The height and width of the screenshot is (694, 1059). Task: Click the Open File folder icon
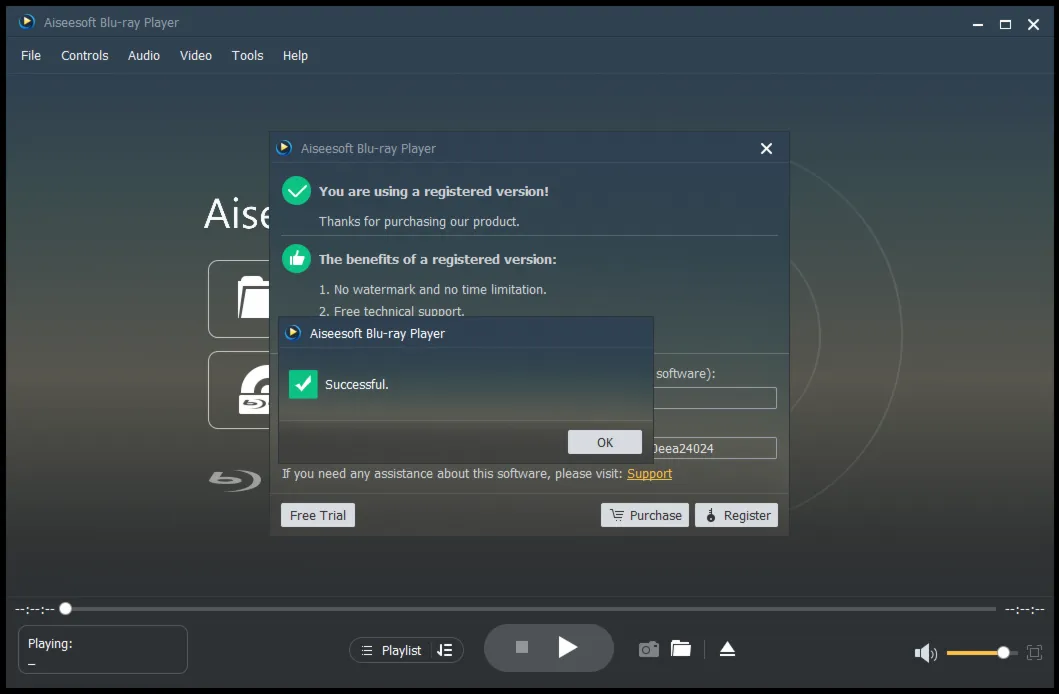(x=253, y=298)
